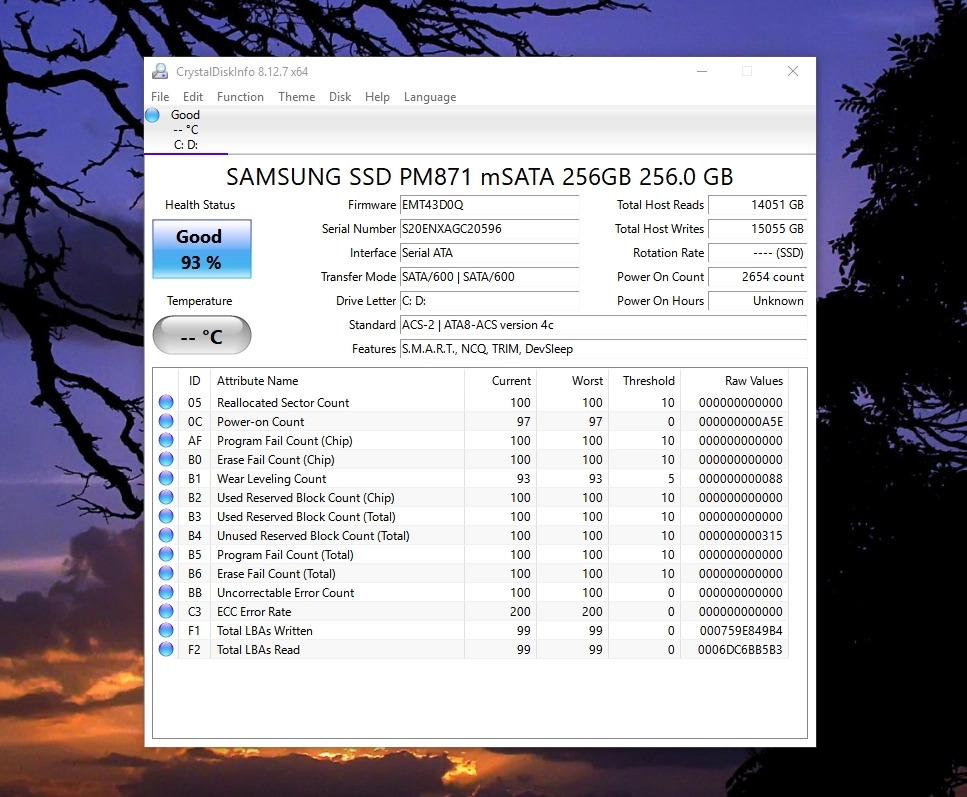
Task: Click the Power On Count value 2654 count
Action: pyautogui.click(x=757, y=277)
